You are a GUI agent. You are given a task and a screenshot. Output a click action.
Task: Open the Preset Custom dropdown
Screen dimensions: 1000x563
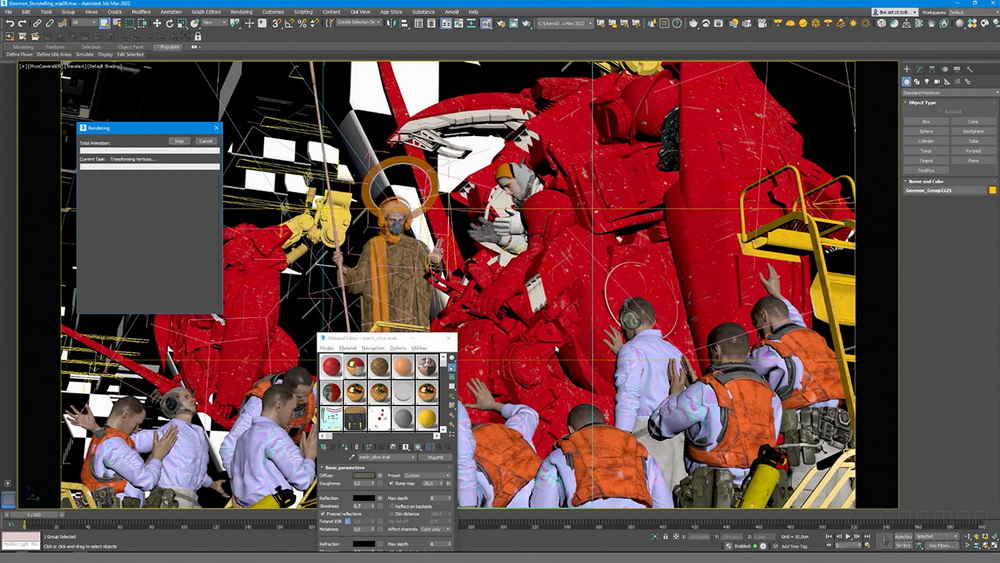coord(427,476)
